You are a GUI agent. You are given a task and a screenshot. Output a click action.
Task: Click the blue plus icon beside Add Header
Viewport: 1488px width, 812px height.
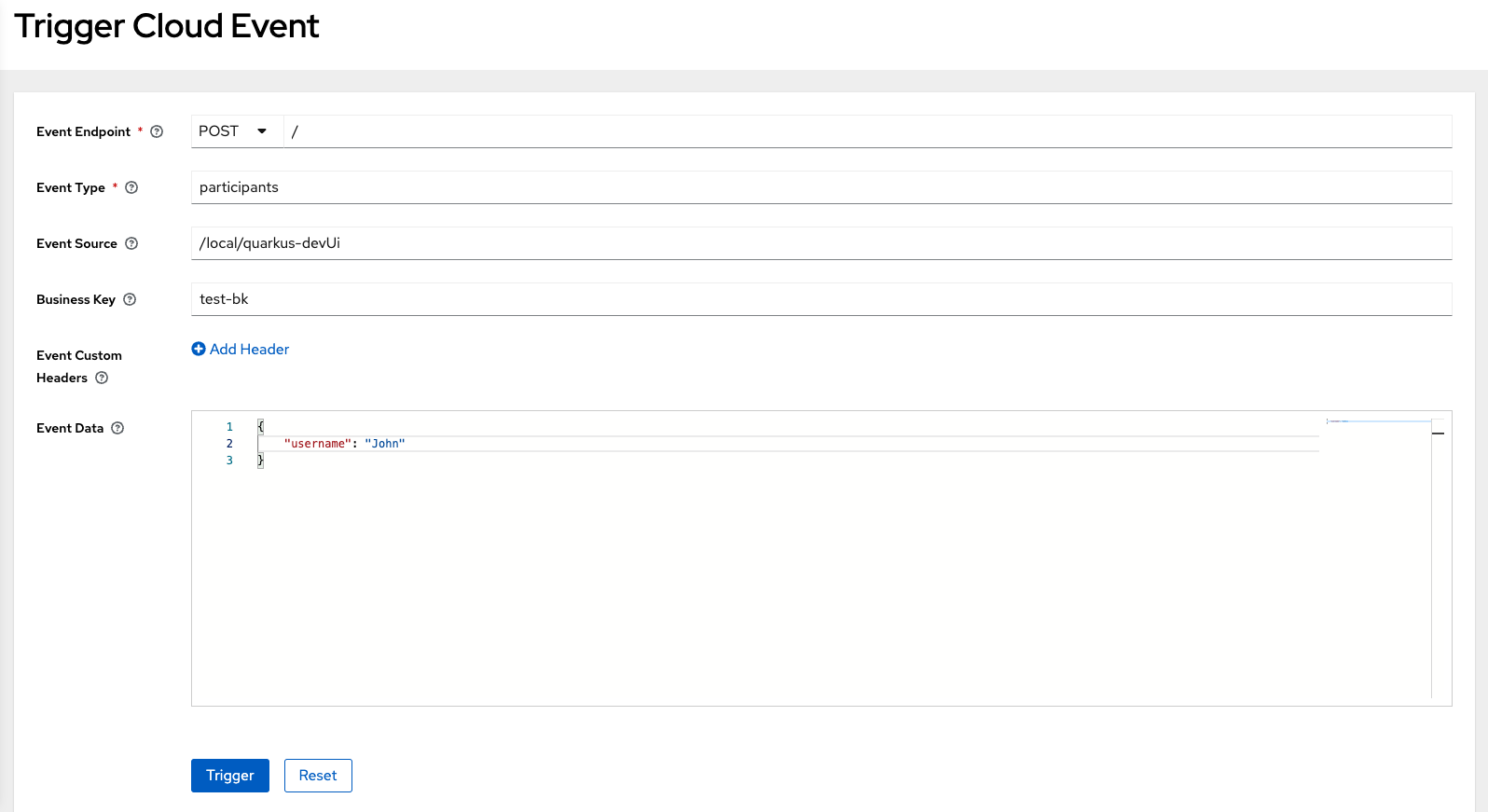tap(199, 349)
